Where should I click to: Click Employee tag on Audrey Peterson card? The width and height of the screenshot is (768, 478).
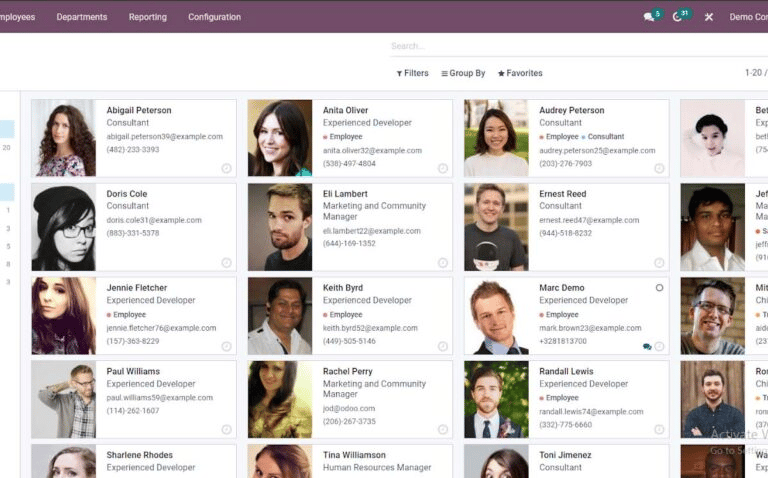click(x=559, y=137)
